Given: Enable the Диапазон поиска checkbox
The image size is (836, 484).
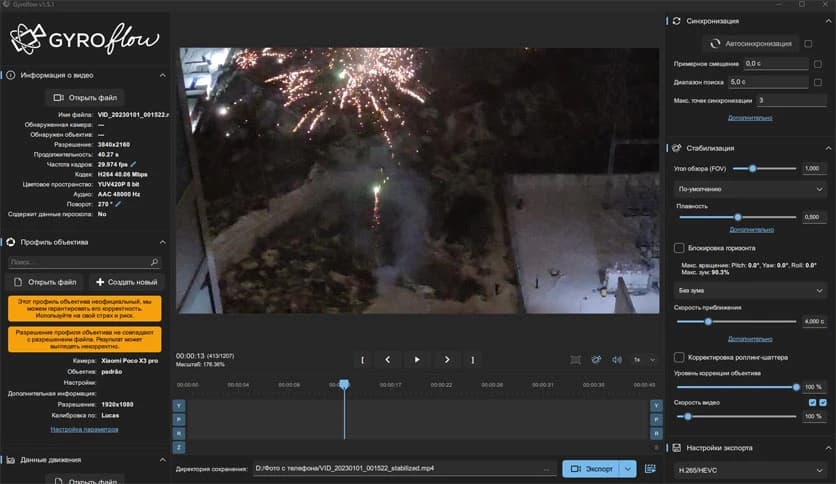Looking at the screenshot, I should click(818, 82).
